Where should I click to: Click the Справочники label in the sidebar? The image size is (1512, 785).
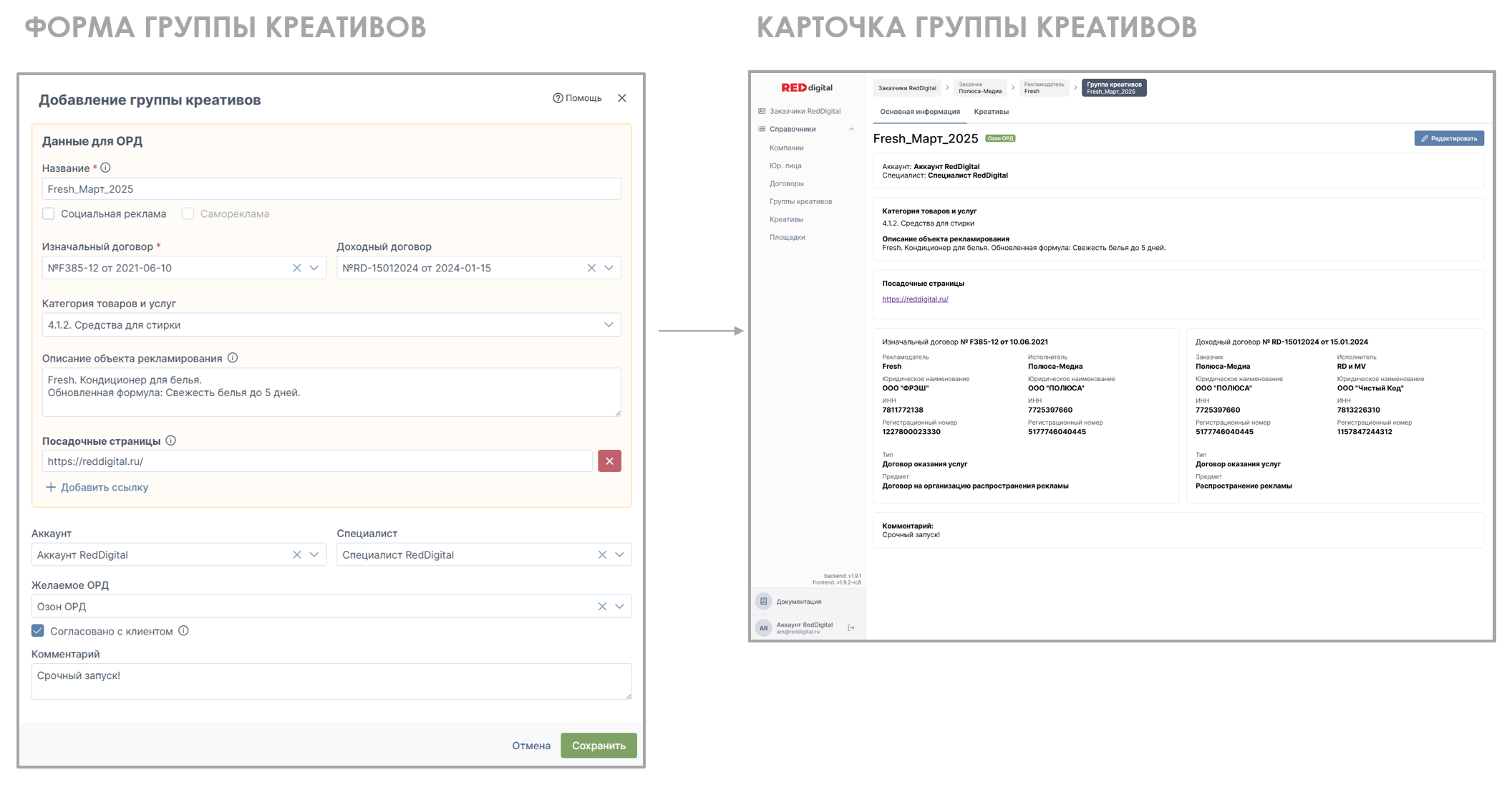(x=793, y=129)
